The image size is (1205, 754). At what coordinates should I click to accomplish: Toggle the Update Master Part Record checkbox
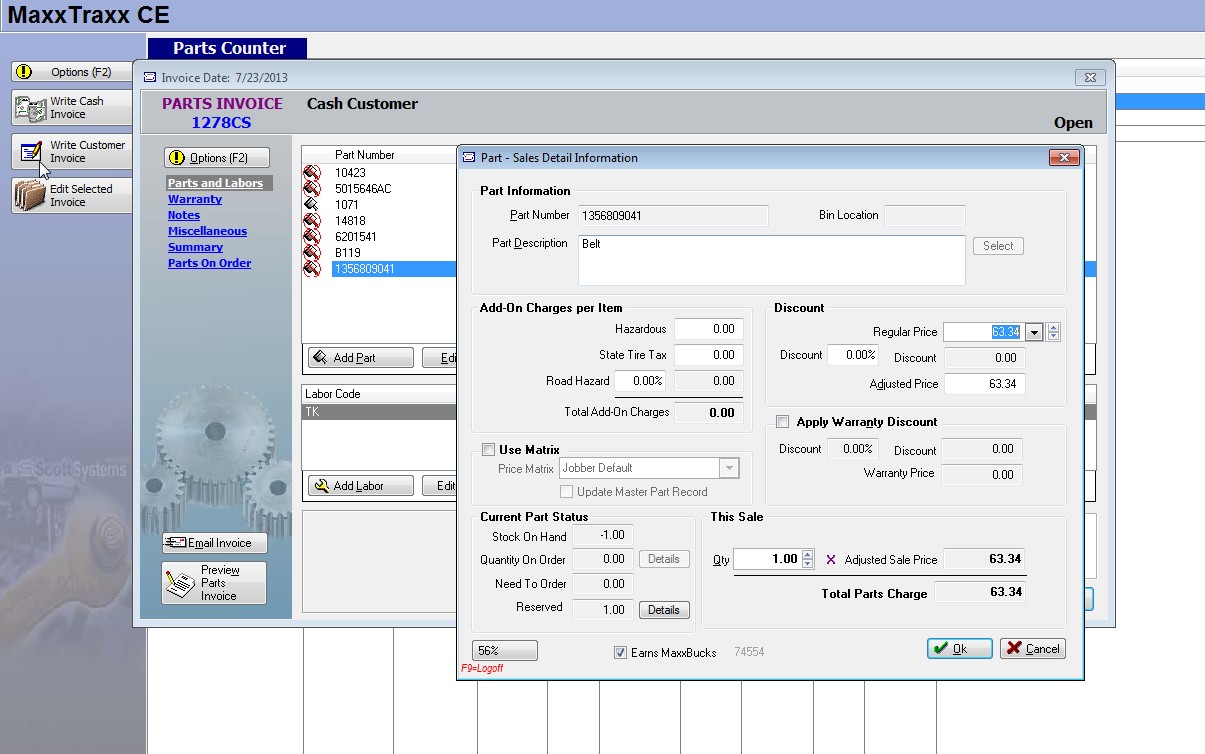tap(567, 492)
